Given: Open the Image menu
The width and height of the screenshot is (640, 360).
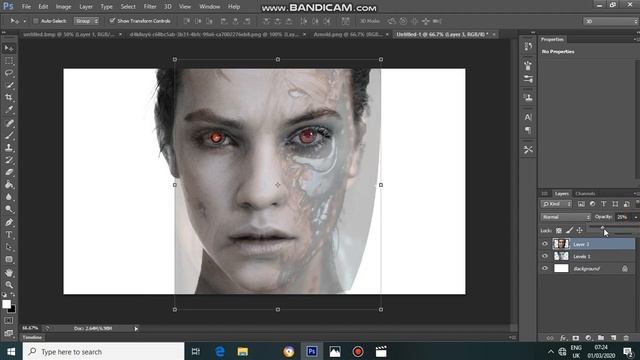Looking at the screenshot, I should pos(63,7).
